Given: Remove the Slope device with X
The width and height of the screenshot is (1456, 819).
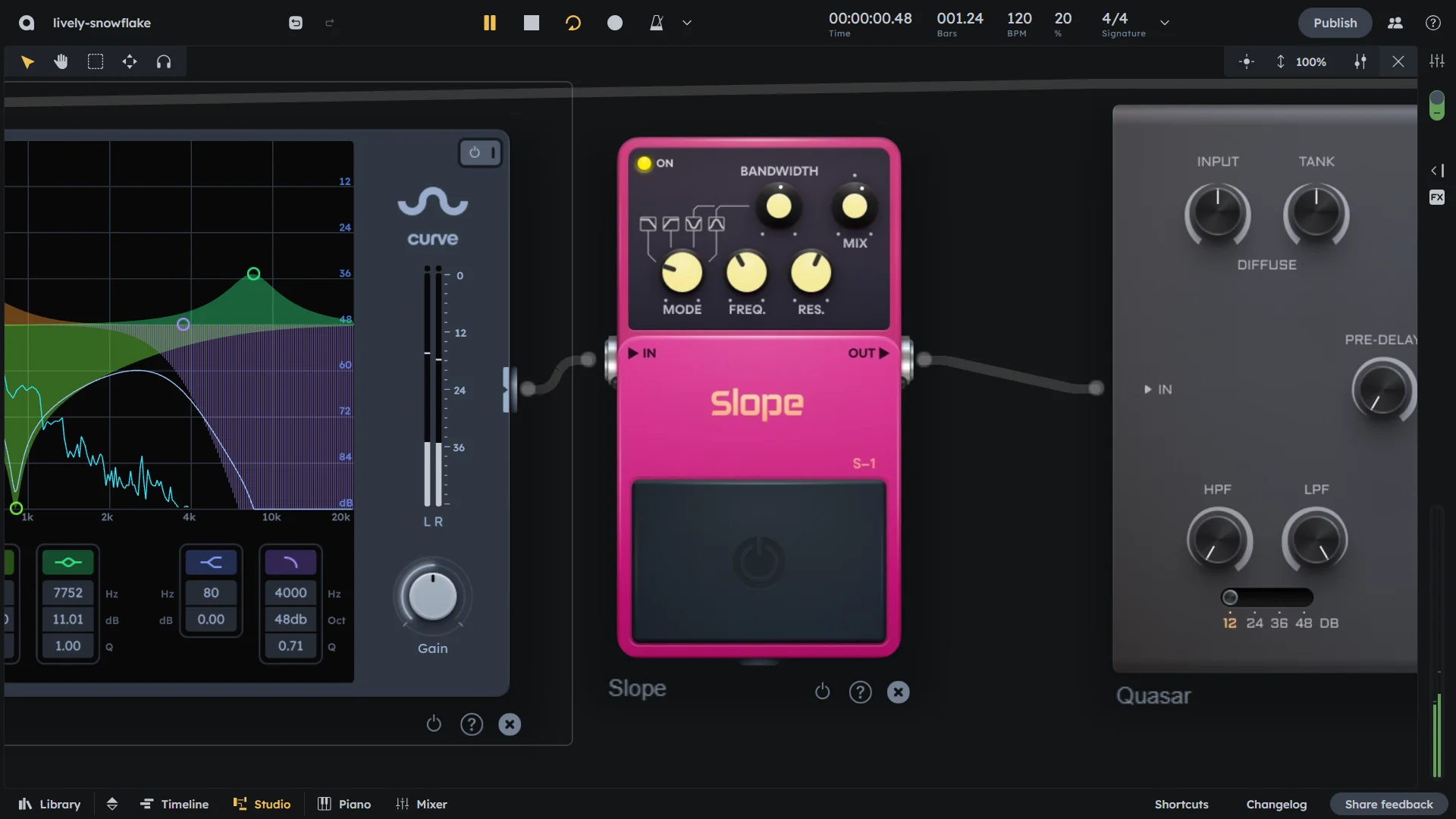Looking at the screenshot, I should [x=898, y=692].
